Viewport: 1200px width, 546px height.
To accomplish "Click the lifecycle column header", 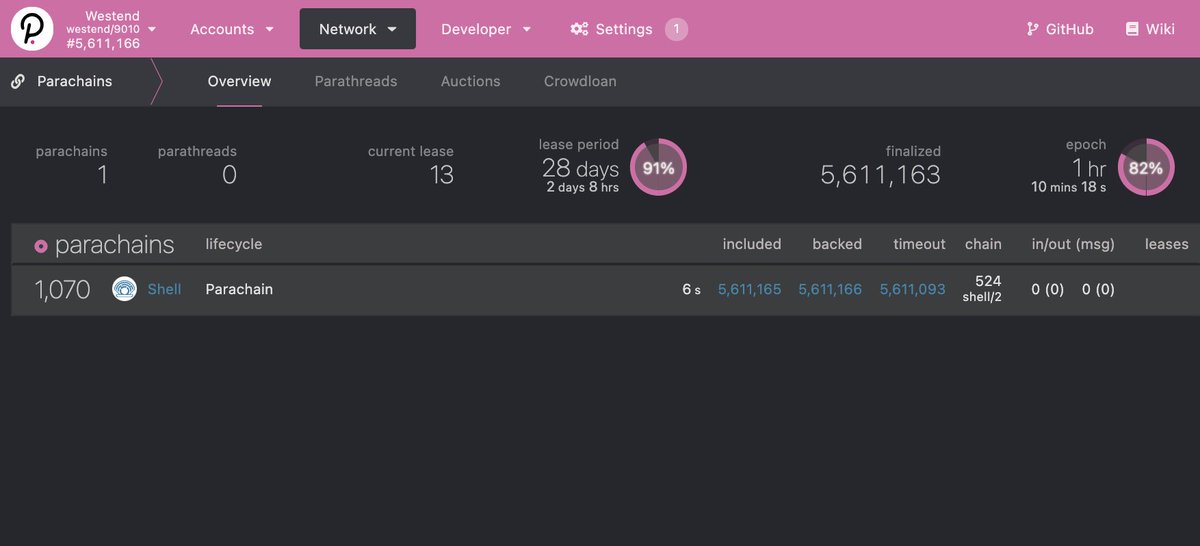I will [234, 244].
